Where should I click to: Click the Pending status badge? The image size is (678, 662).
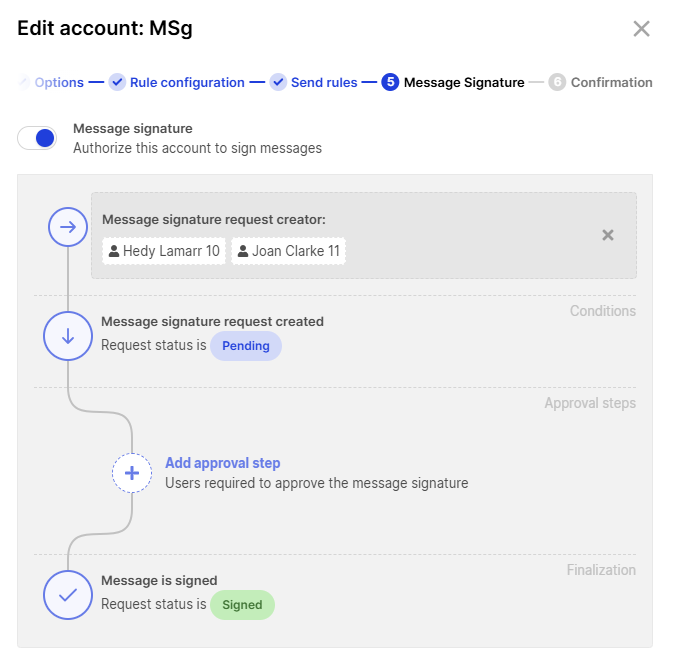[x=246, y=346]
